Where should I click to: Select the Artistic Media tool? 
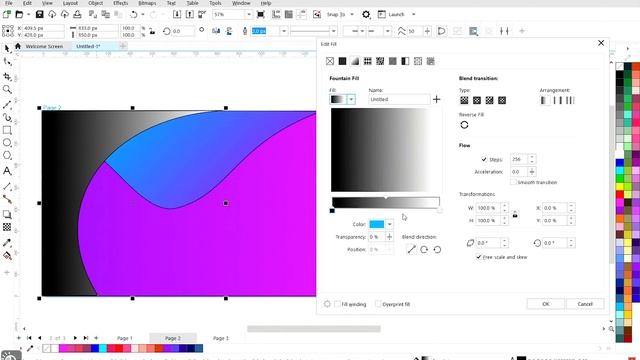pyautogui.click(x=7, y=118)
